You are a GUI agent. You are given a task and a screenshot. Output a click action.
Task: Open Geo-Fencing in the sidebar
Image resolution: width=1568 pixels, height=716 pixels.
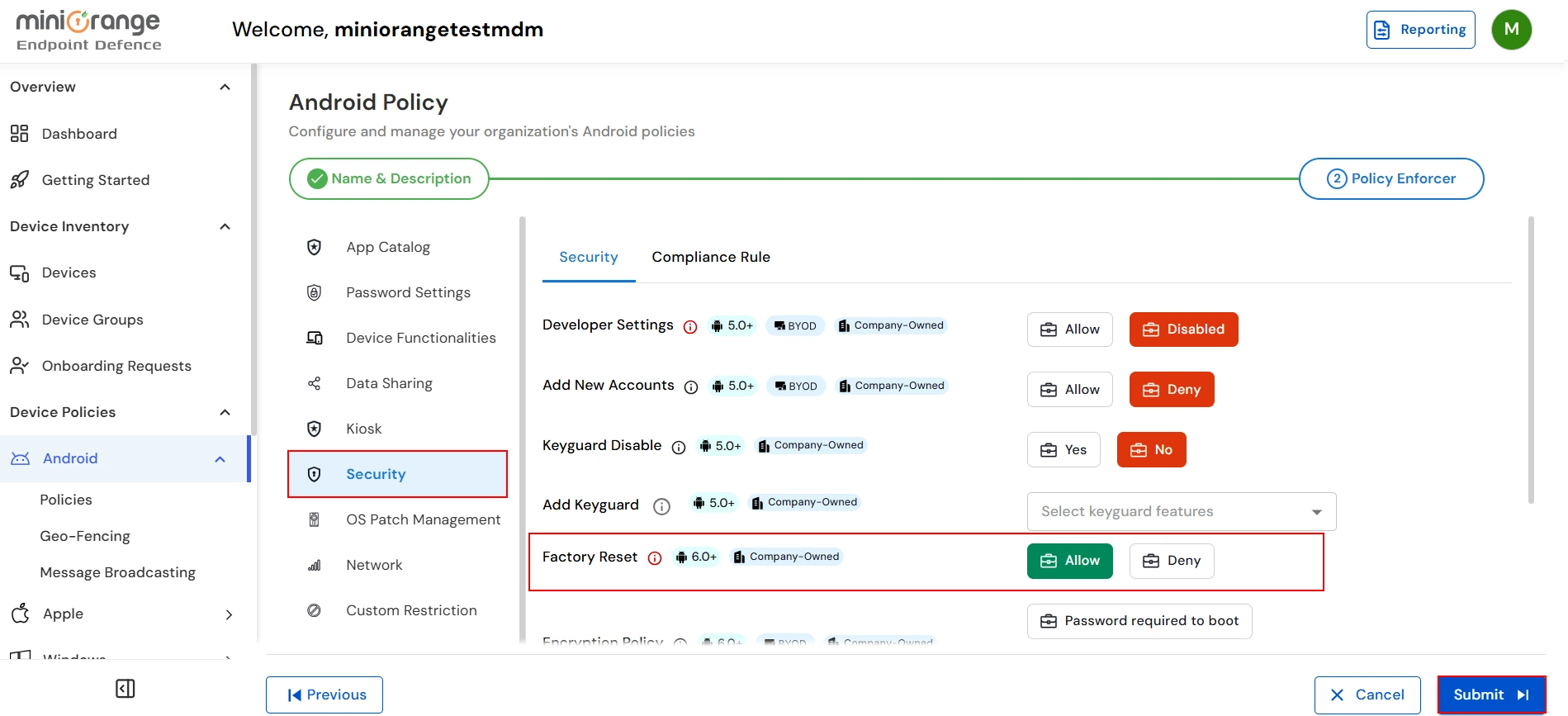[x=85, y=536]
